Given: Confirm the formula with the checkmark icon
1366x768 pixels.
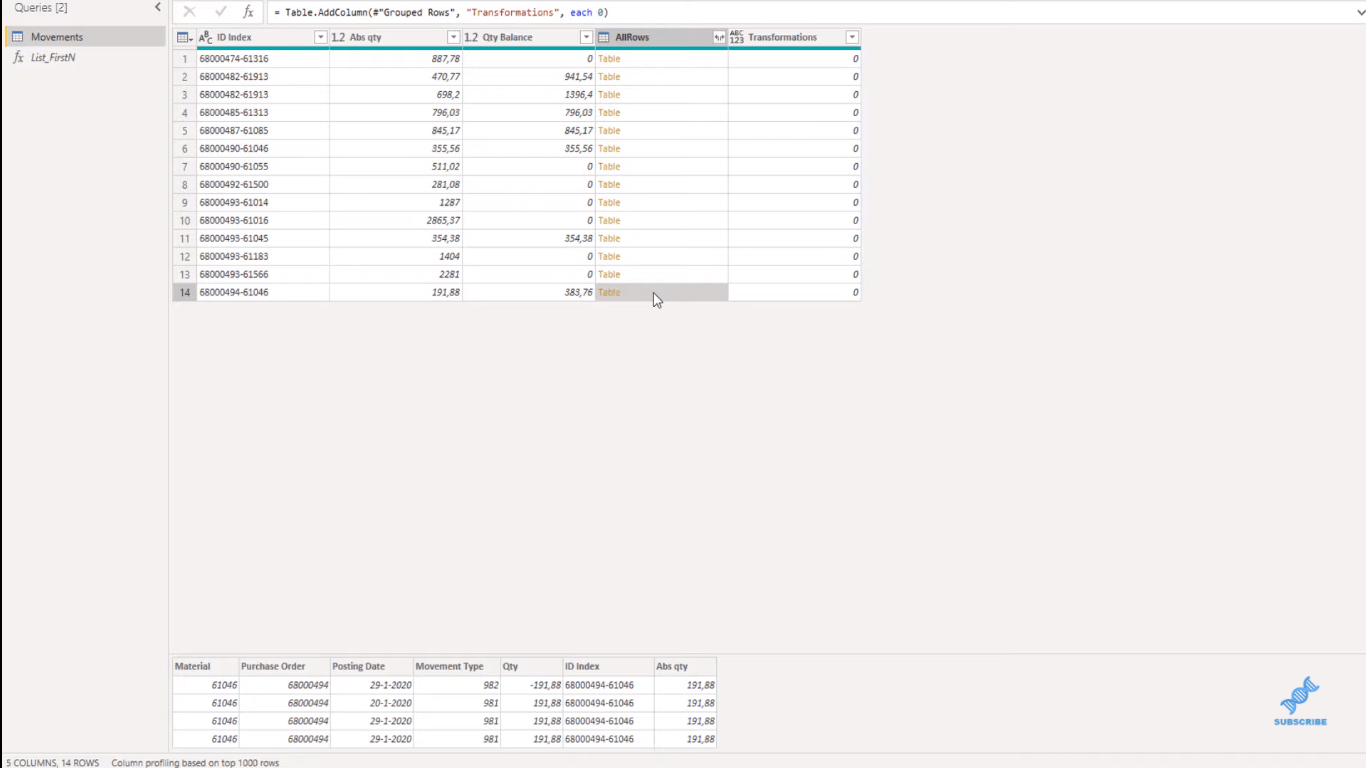Looking at the screenshot, I should (x=220, y=12).
